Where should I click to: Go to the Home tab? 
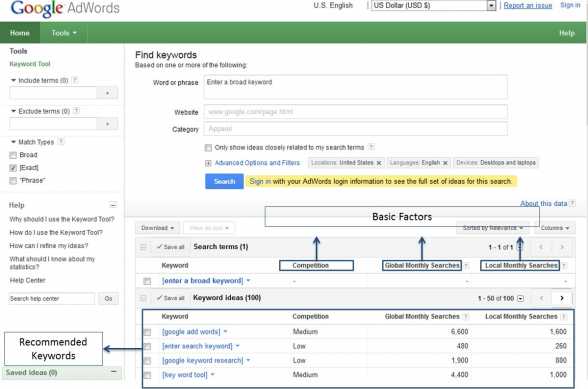click(20, 33)
